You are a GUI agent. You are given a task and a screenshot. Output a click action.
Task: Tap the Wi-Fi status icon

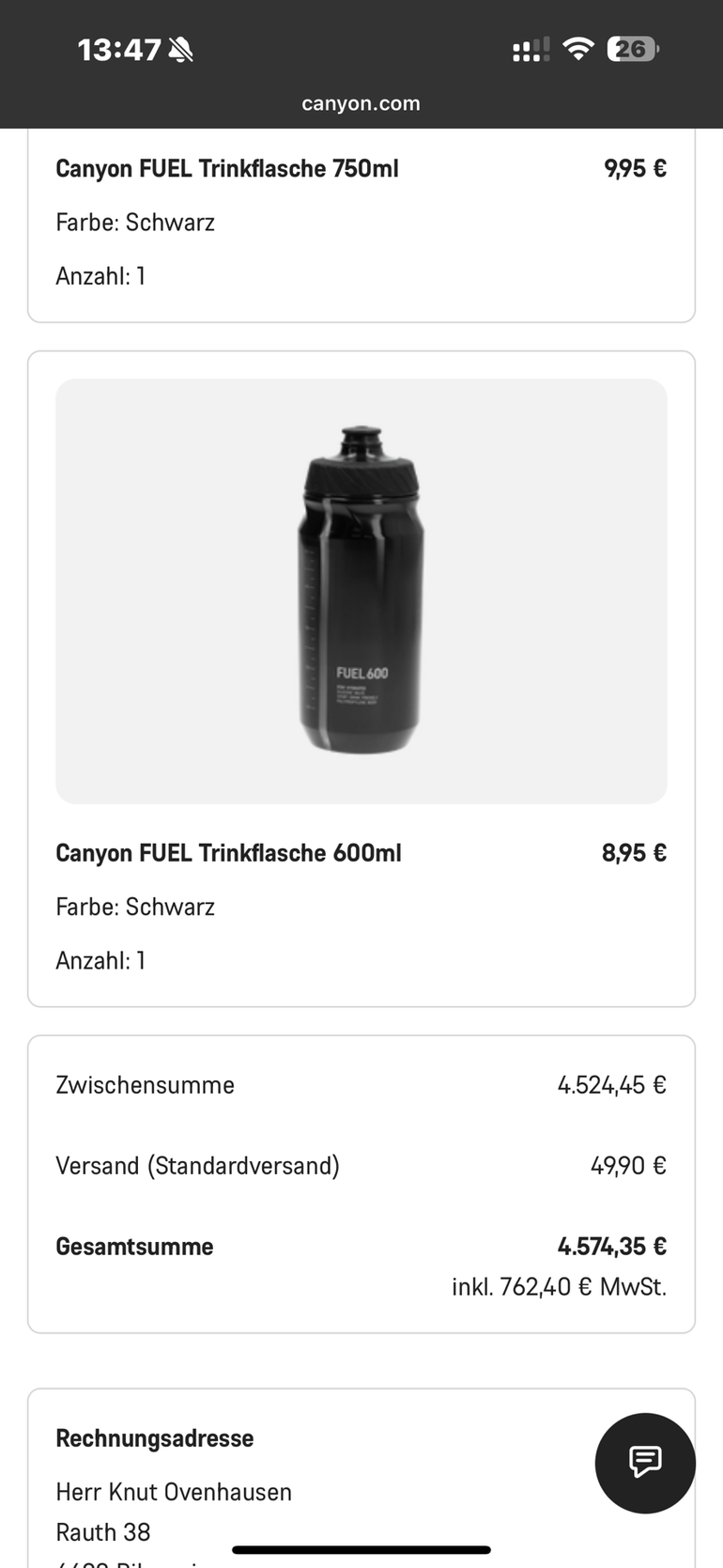coord(578,49)
